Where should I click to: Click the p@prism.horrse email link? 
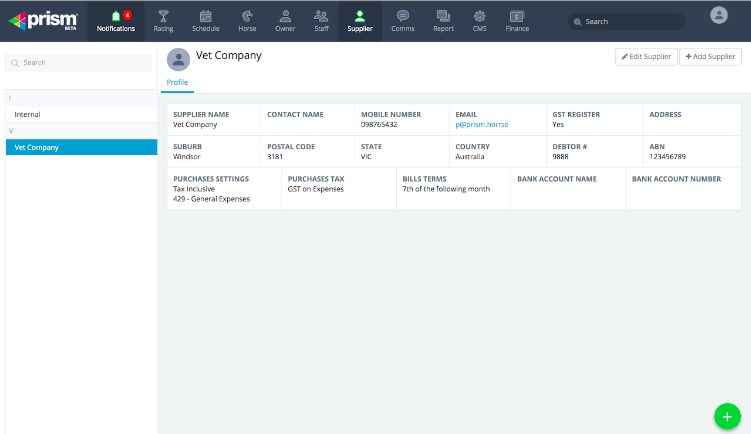pyautogui.click(x=482, y=125)
